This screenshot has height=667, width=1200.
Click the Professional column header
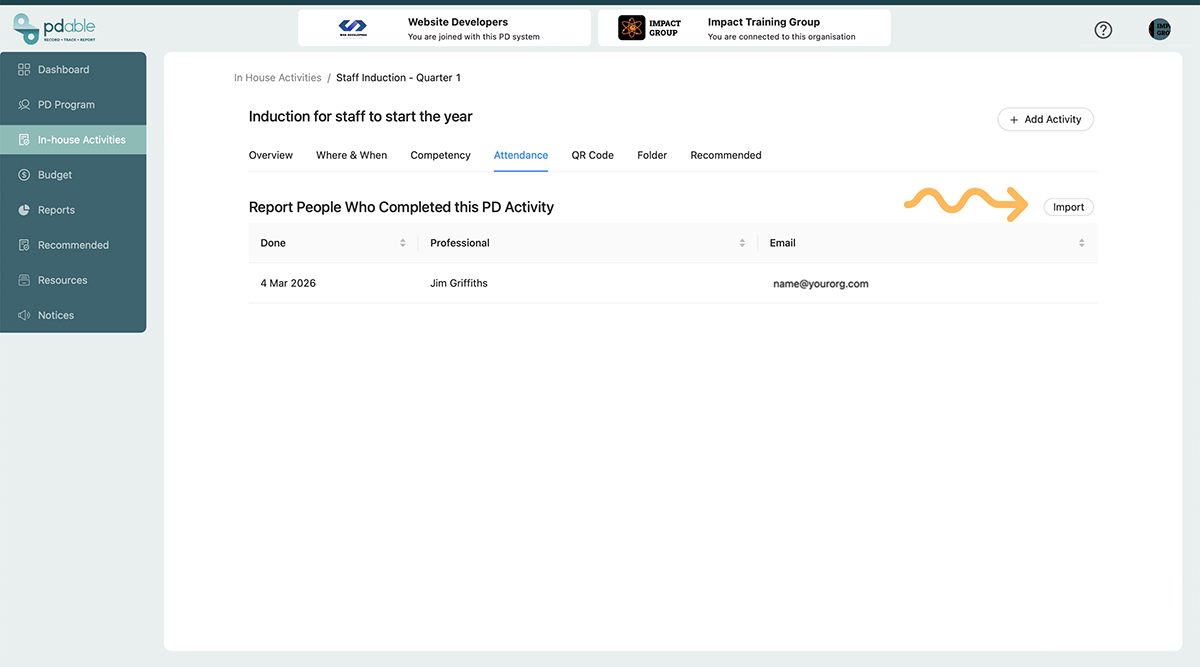588,243
